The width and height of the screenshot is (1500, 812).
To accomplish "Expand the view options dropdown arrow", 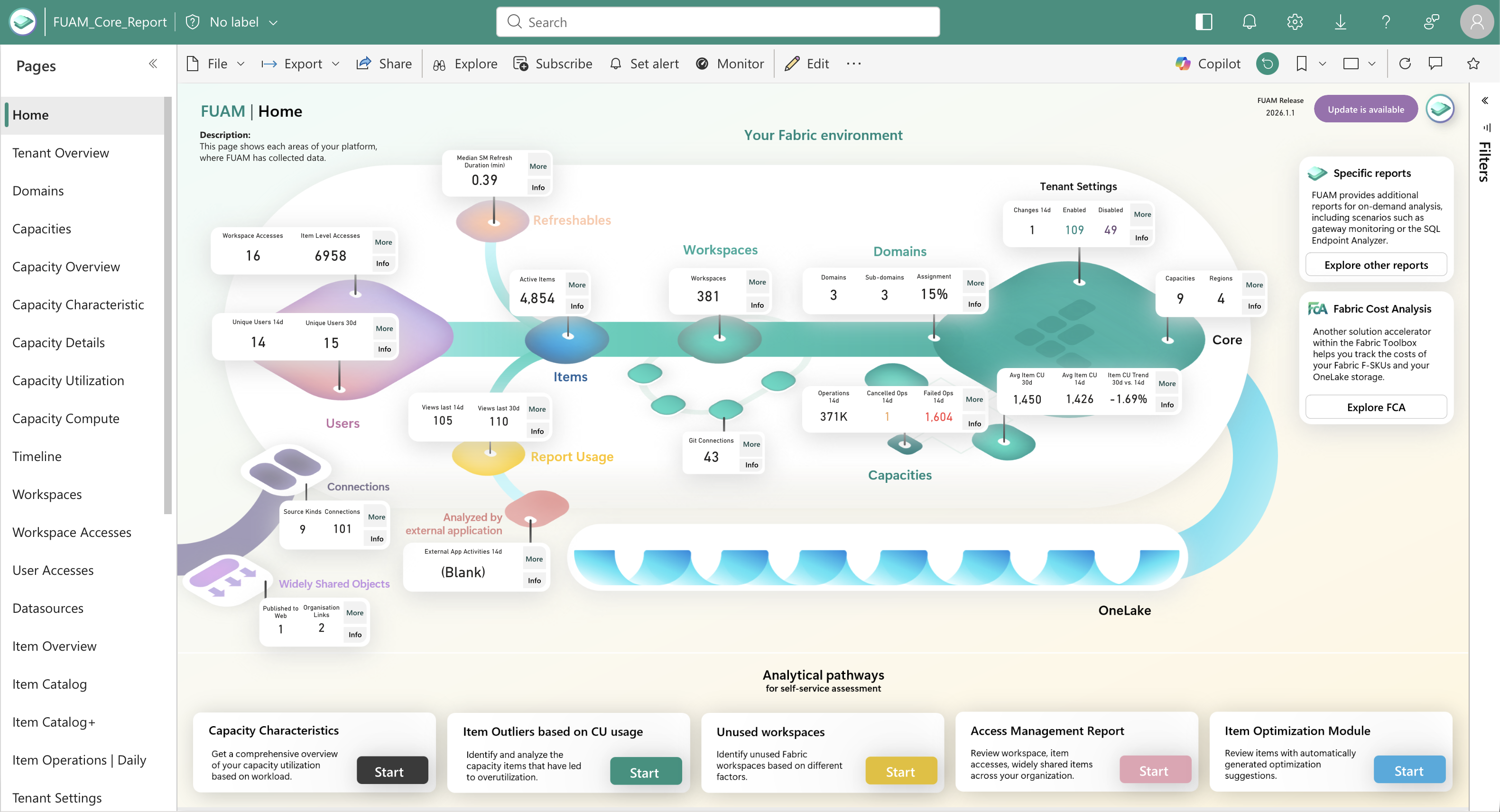I will 1372,64.
